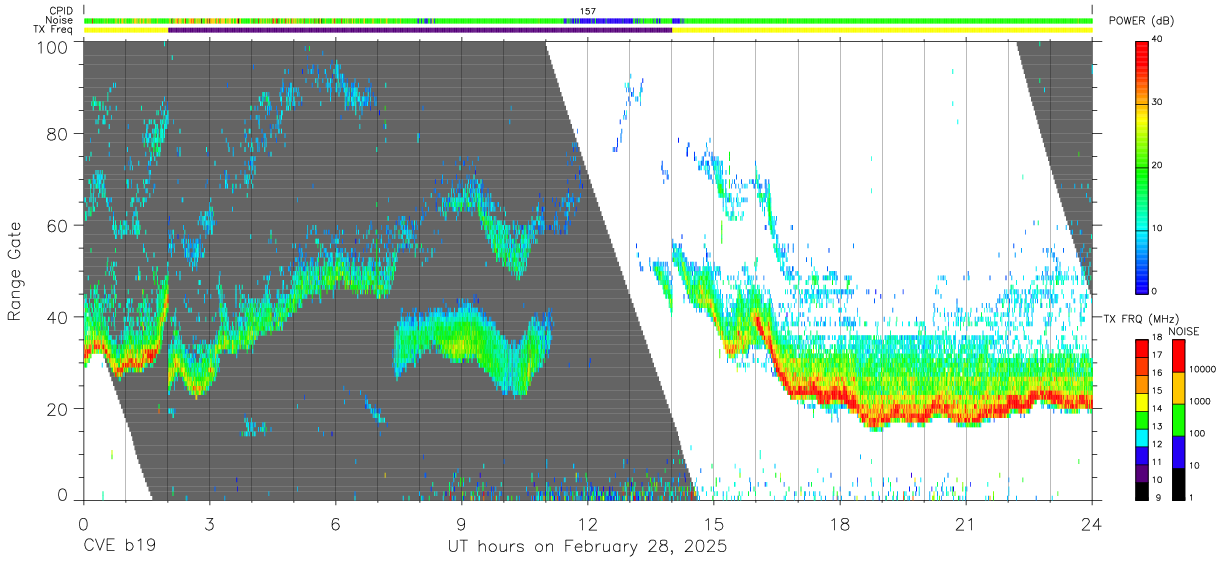Click the 10000 label on NOISE legend

1203,370
